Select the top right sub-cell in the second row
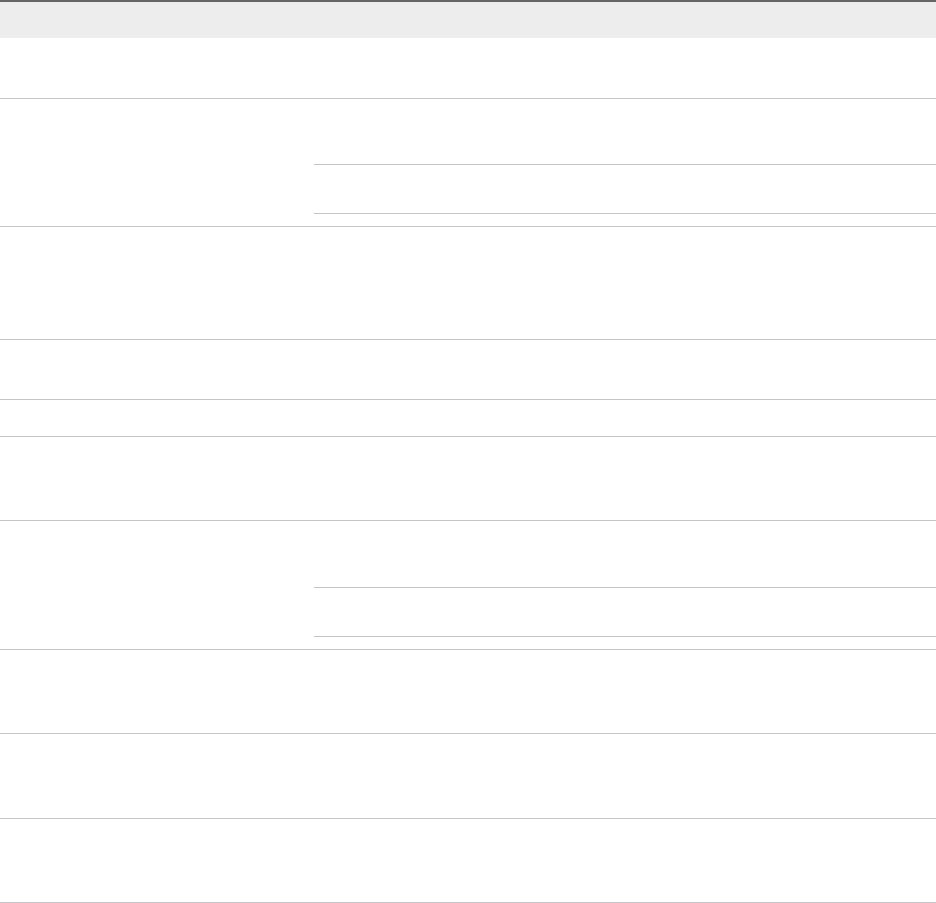936x903 pixels. pos(624,131)
